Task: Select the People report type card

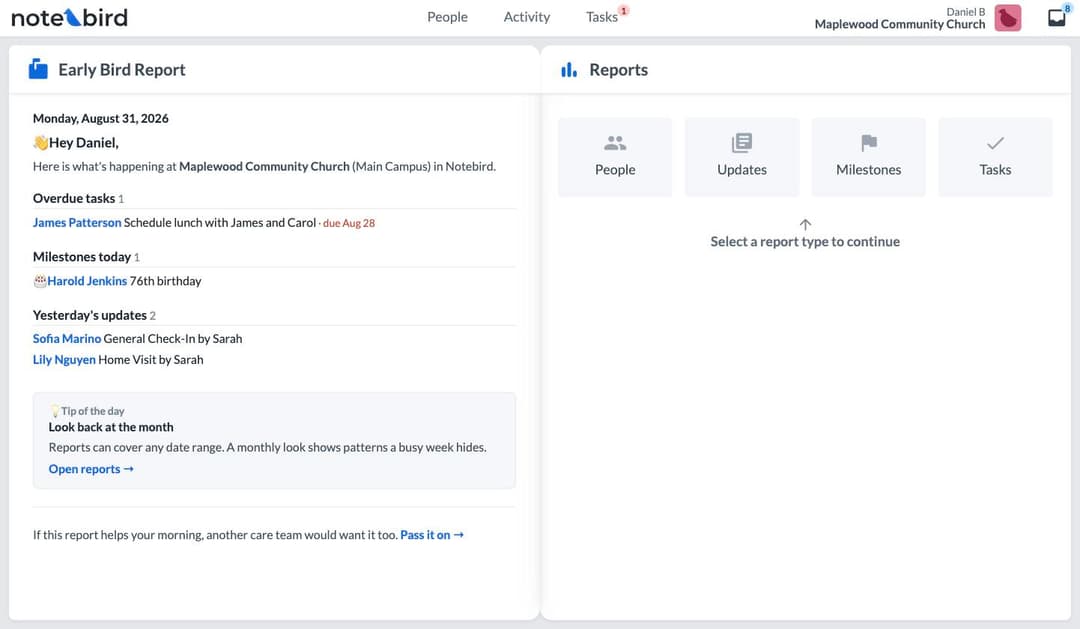Action: (615, 157)
